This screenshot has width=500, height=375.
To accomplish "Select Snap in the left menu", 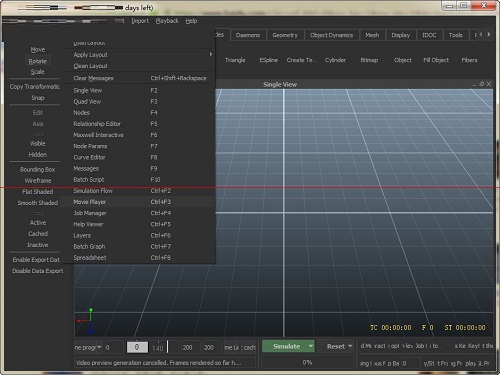I will [x=38, y=98].
